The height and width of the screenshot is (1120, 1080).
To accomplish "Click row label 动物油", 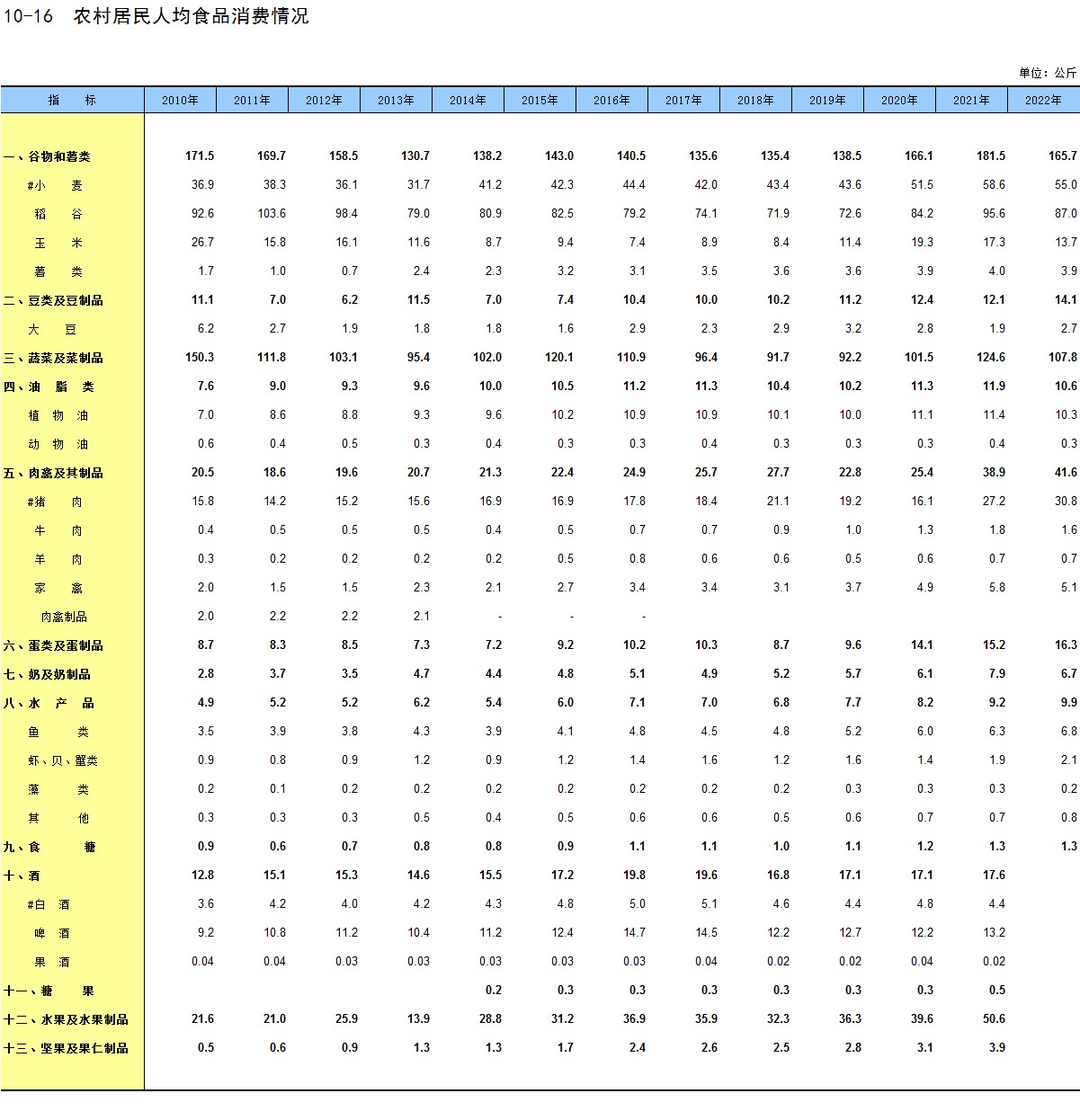I will click(x=58, y=444).
